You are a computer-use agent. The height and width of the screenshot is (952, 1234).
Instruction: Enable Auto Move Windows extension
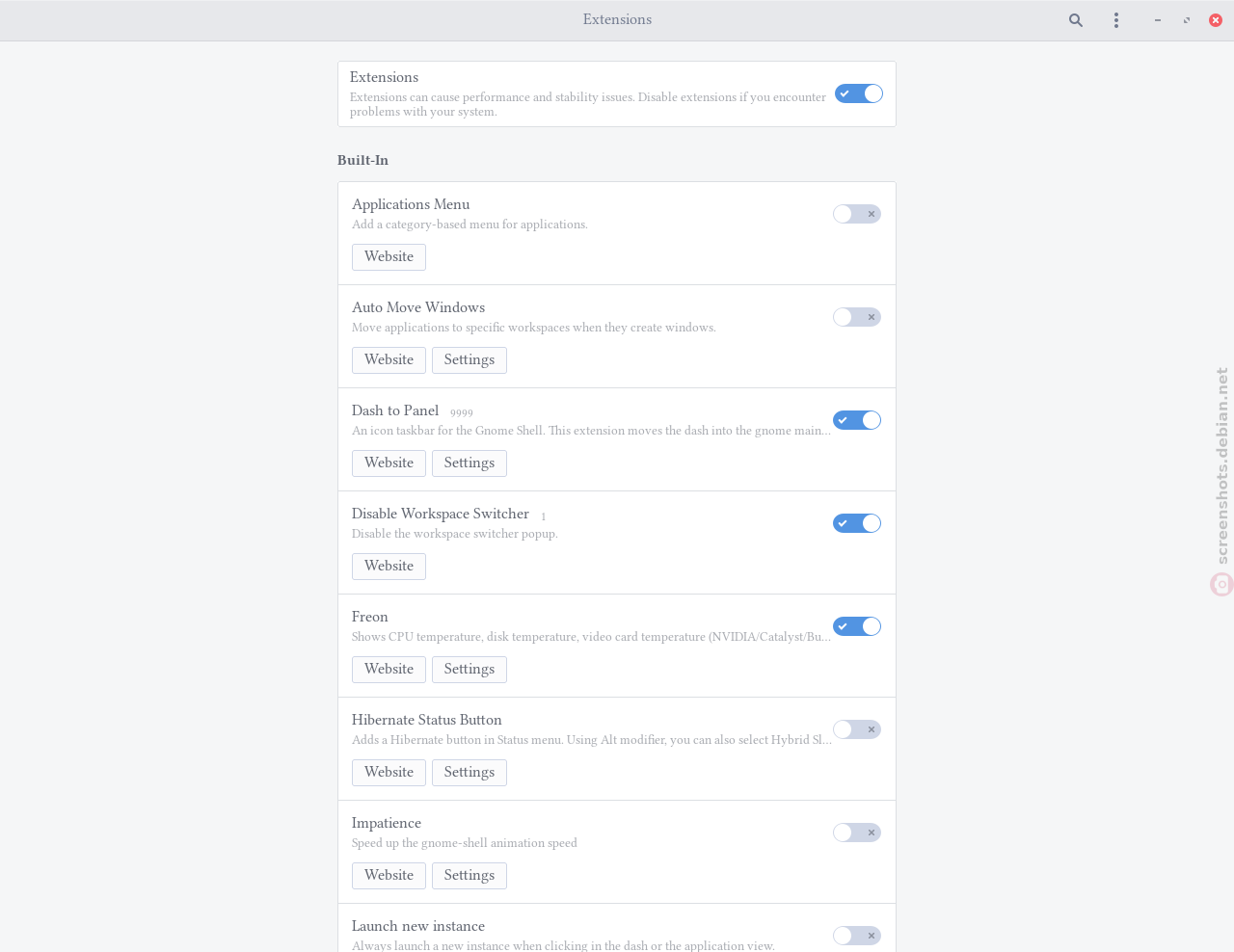(x=857, y=317)
